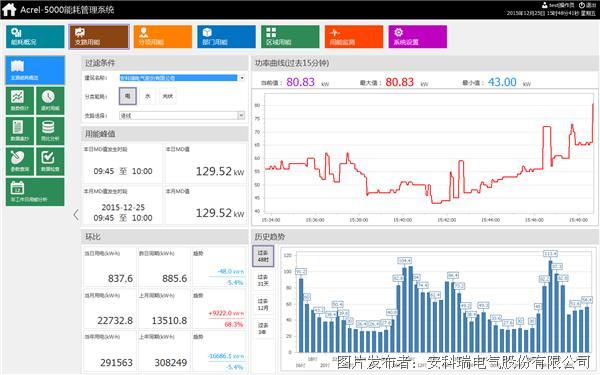This screenshot has height=375, width=600.
Task: Select the third energy type toggle
Action: click(168, 96)
